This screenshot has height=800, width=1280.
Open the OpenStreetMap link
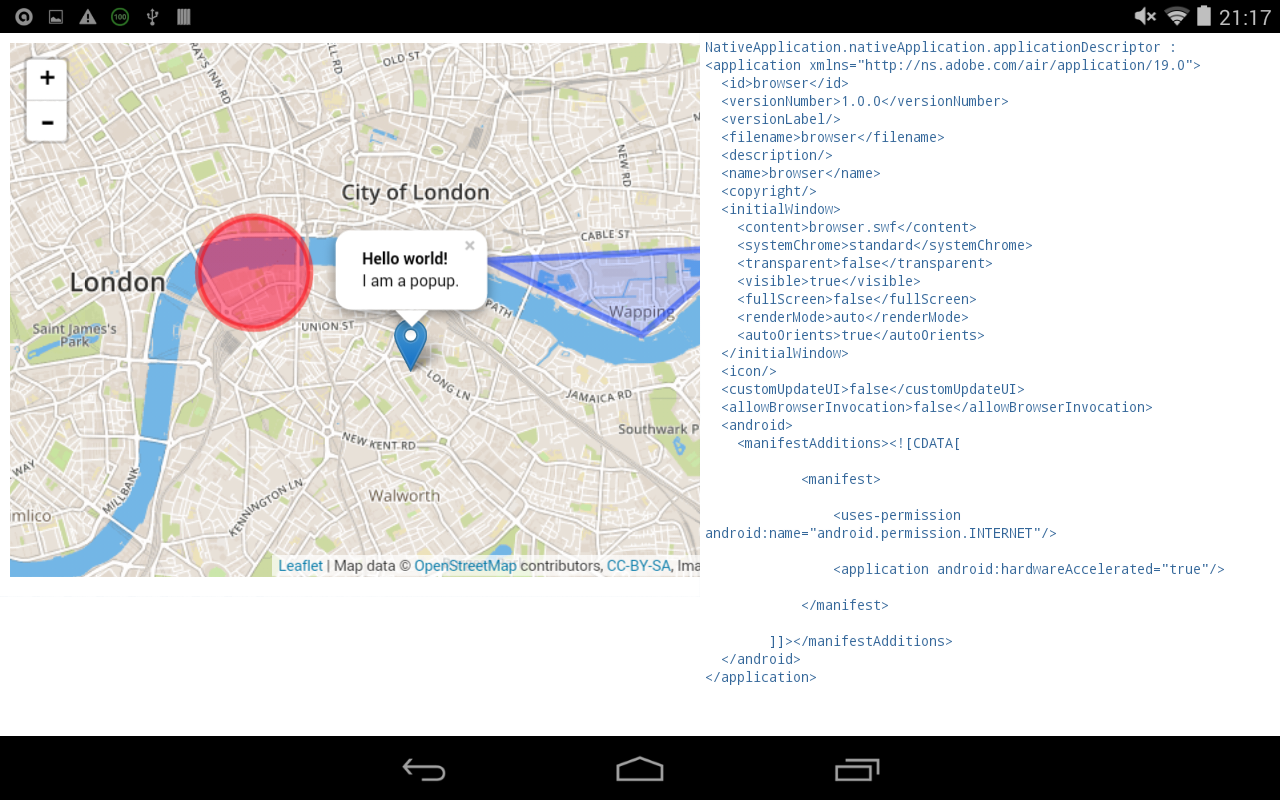pyautogui.click(x=465, y=566)
